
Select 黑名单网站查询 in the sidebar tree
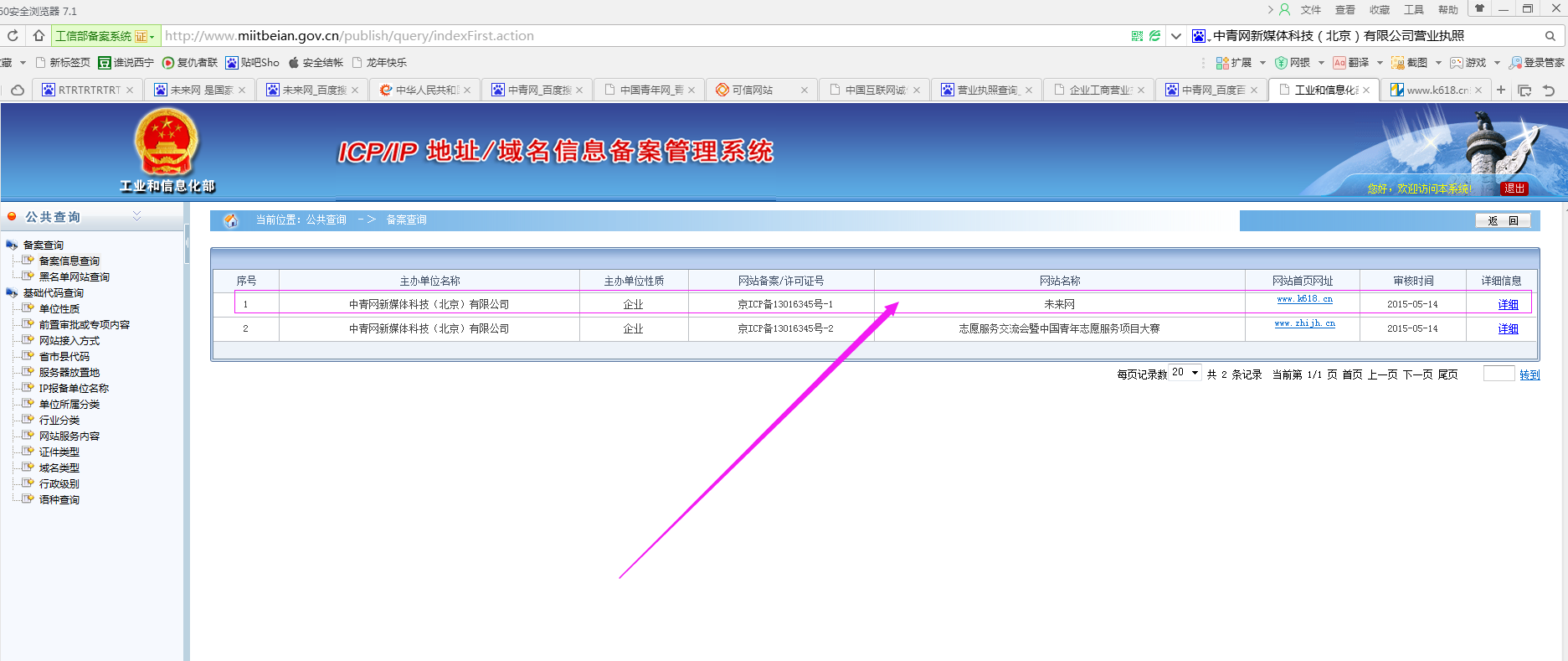(x=74, y=276)
